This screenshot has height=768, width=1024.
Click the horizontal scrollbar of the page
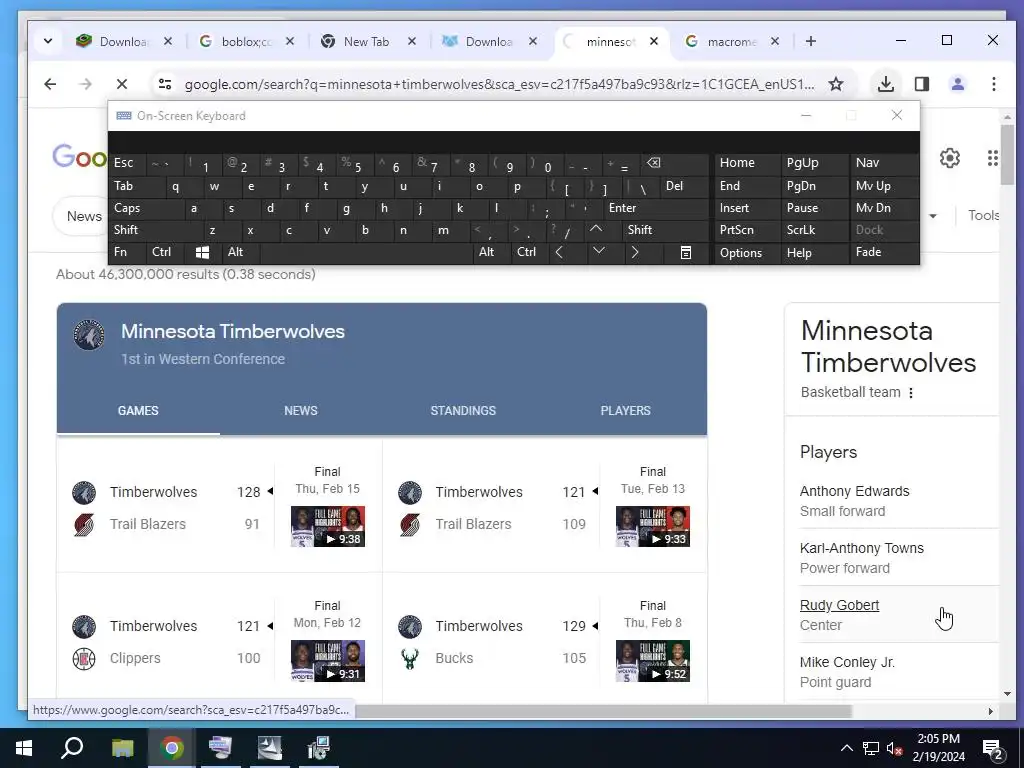(x=602, y=711)
